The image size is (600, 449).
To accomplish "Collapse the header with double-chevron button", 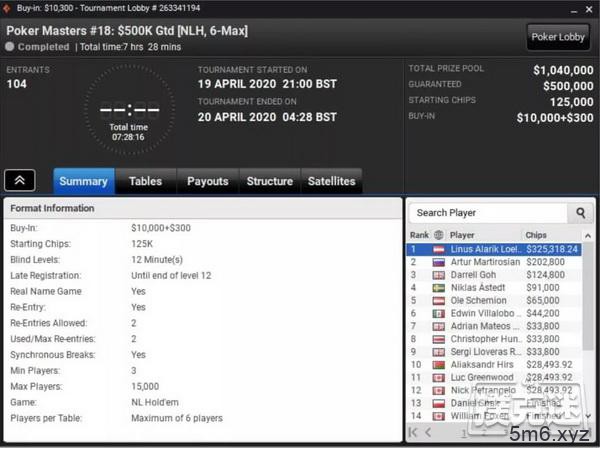I will 20,180.
